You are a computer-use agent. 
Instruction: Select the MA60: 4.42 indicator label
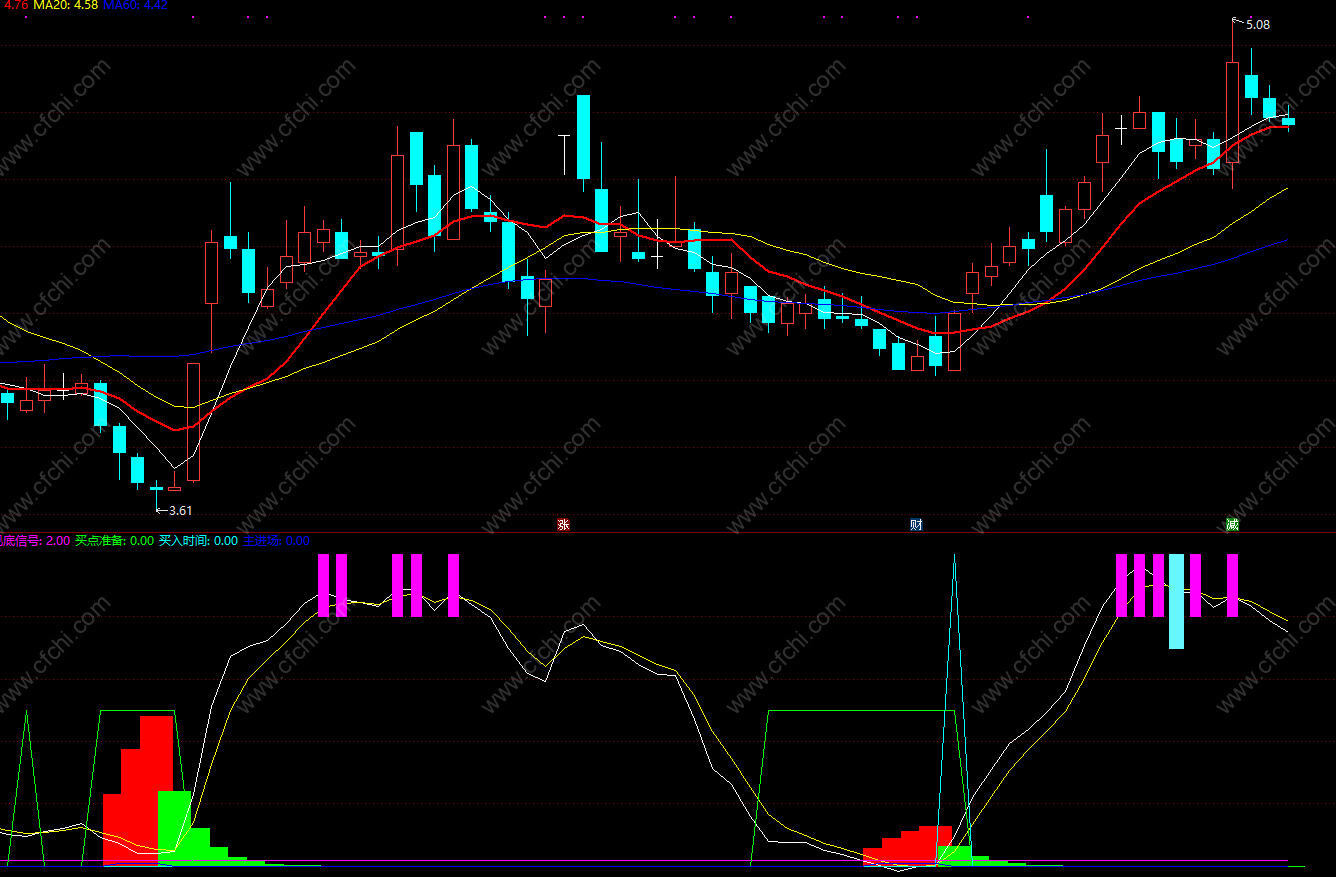tap(135, 5)
